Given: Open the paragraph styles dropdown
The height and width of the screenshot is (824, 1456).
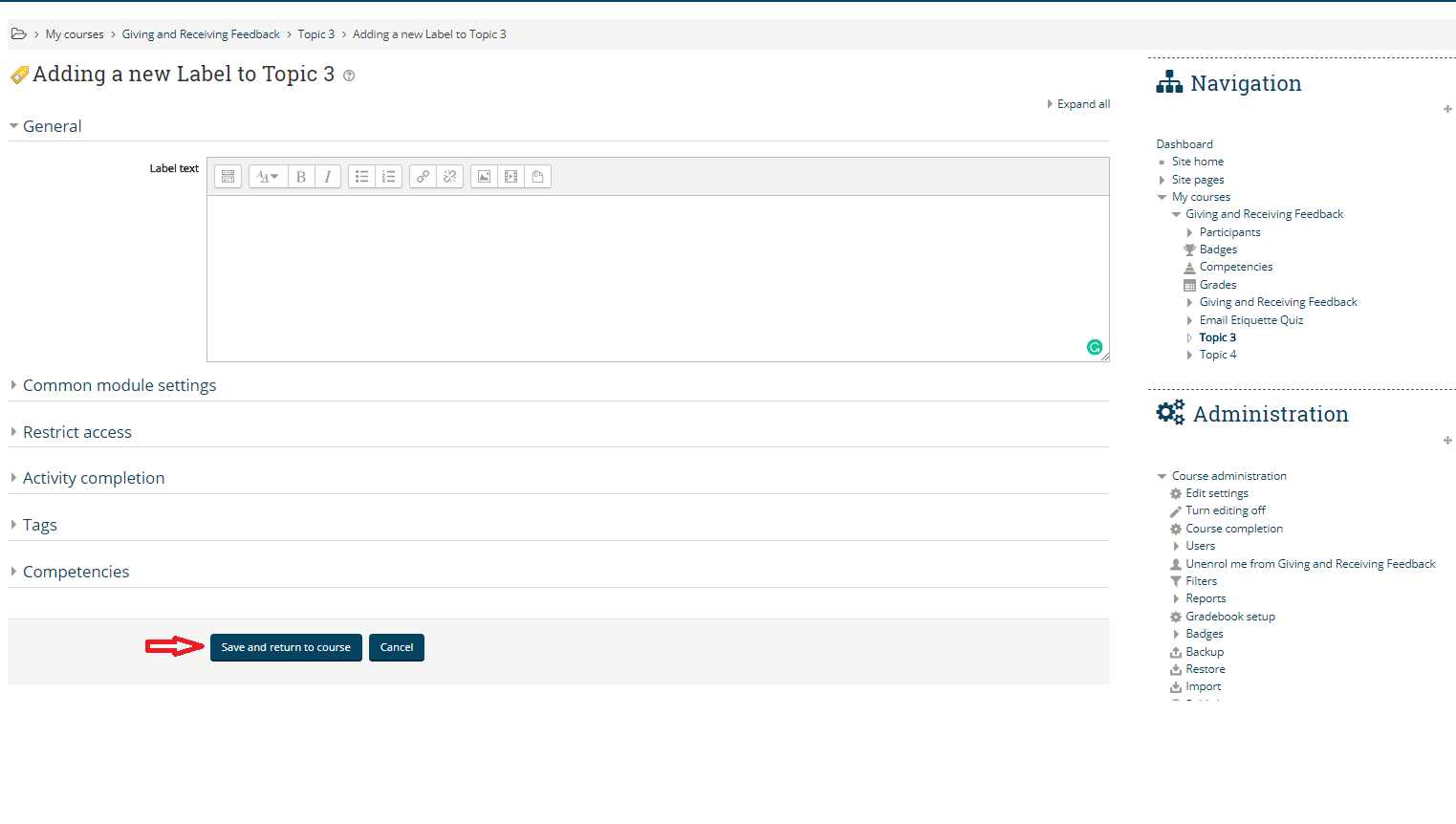Looking at the screenshot, I should coord(268,177).
